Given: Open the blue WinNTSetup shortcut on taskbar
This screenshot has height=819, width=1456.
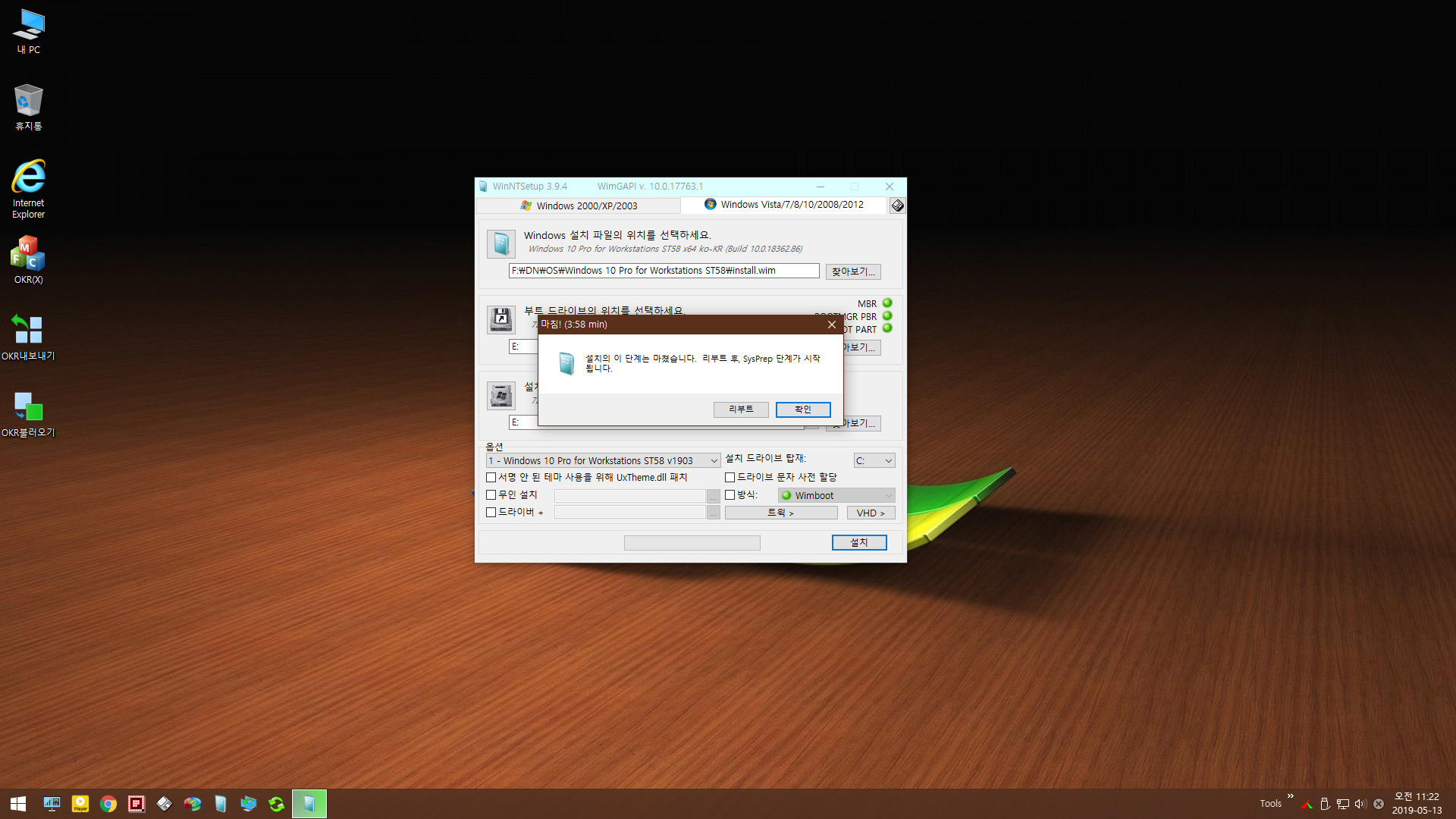Looking at the screenshot, I should [221, 804].
